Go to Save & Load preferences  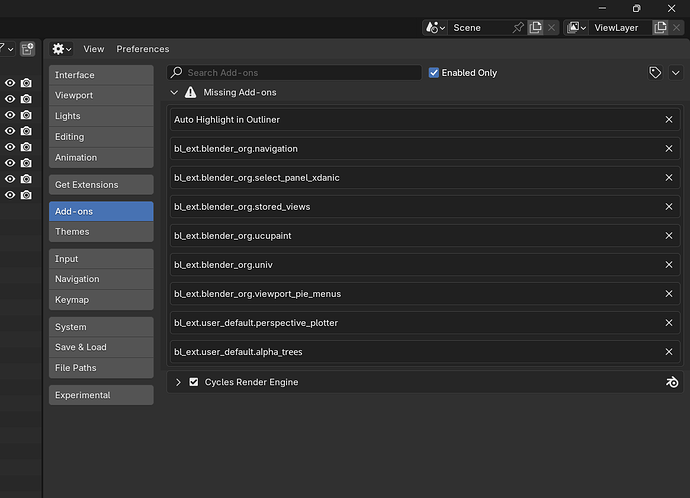point(101,348)
